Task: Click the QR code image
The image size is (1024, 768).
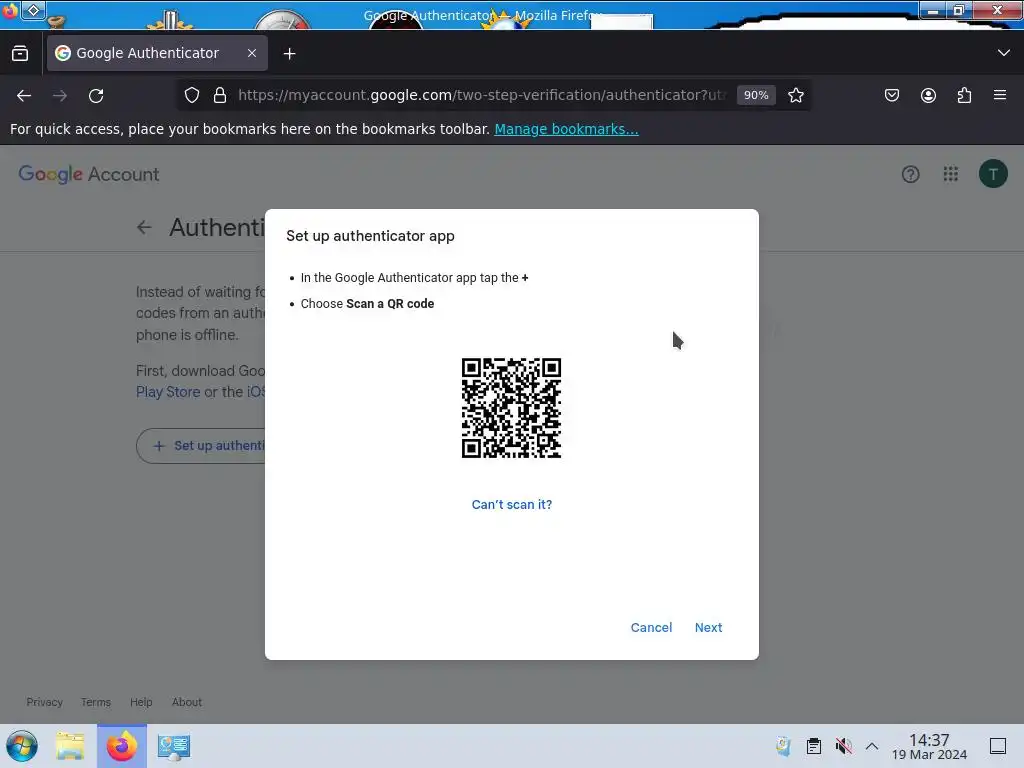Action: pyautogui.click(x=511, y=408)
